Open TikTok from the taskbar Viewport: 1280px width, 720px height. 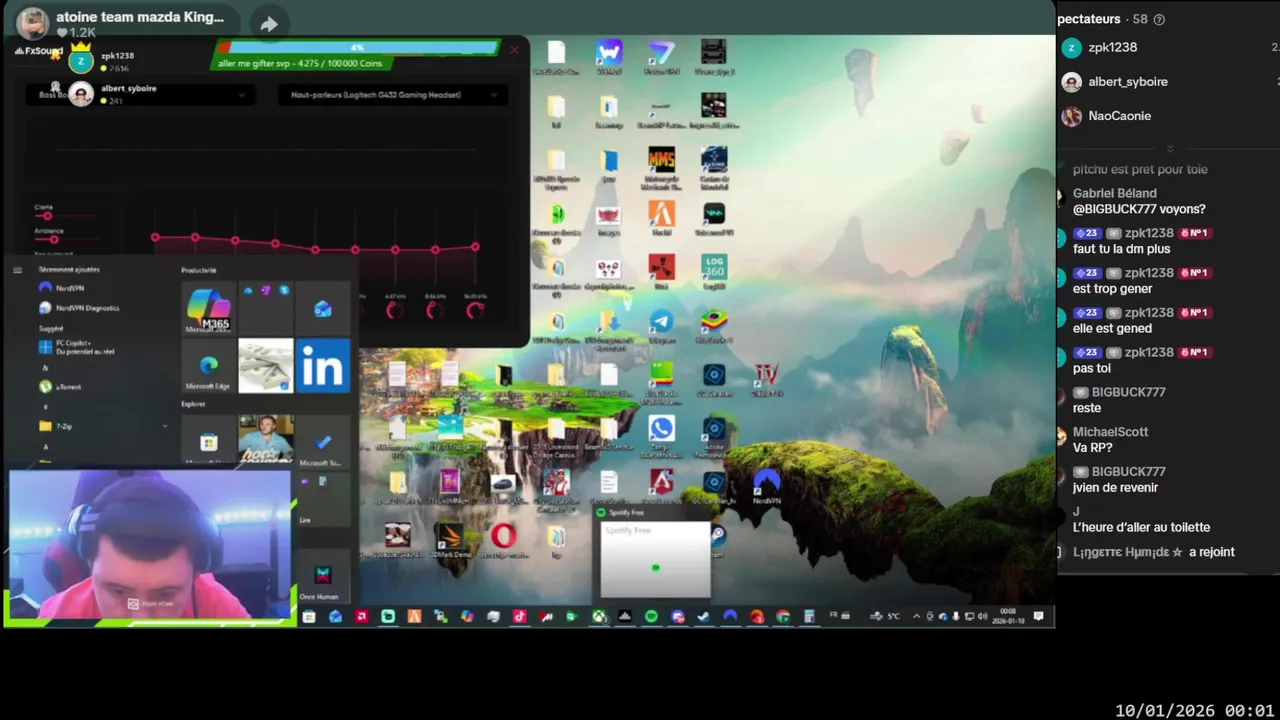coord(519,617)
